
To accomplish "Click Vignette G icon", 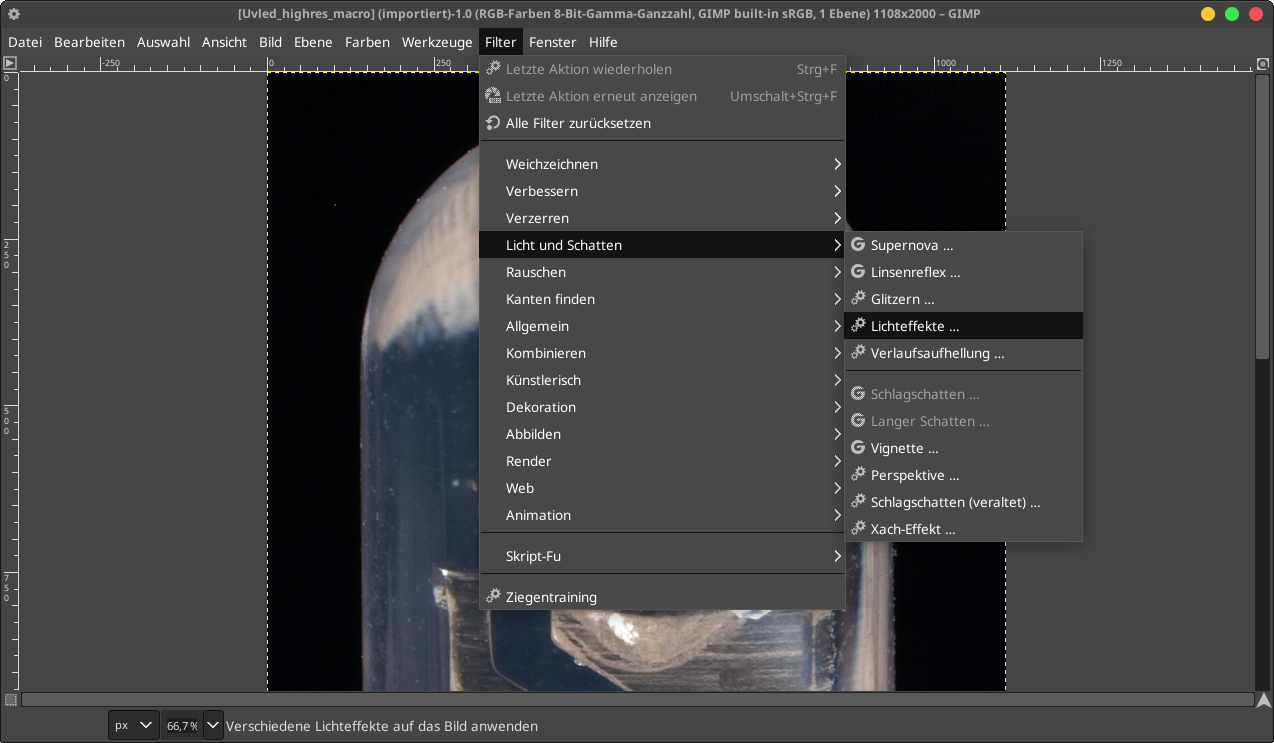I will tap(858, 448).
